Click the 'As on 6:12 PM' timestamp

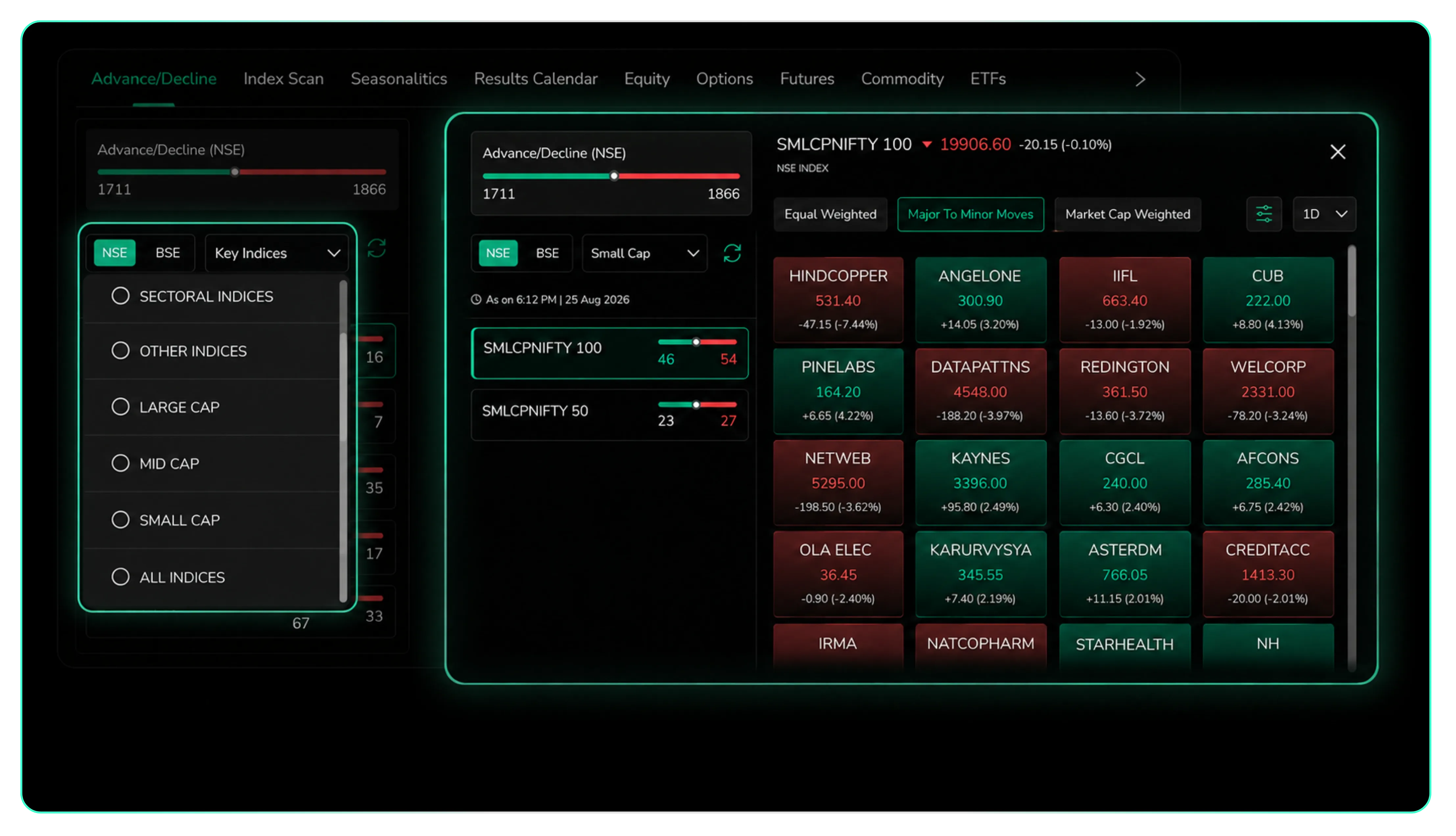[x=550, y=300]
